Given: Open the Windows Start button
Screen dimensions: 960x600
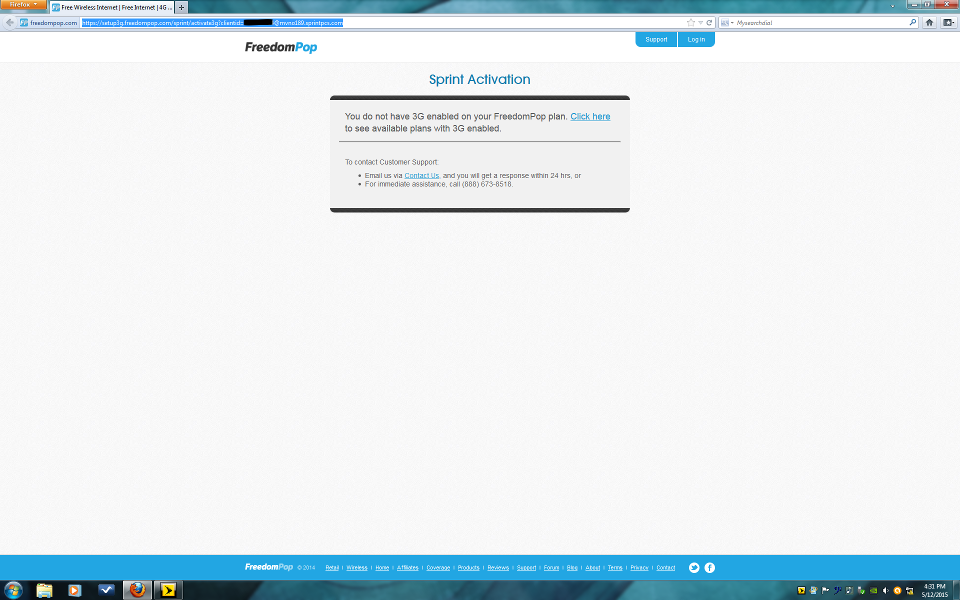Looking at the screenshot, I should pyautogui.click(x=13, y=590).
